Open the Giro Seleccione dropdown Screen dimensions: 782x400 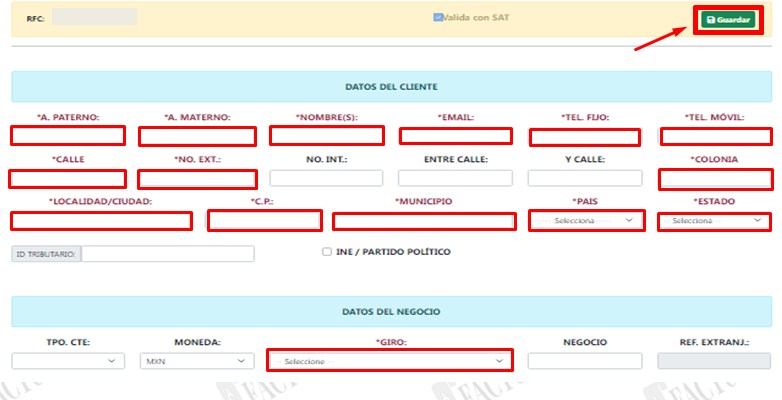(x=390, y=361)
